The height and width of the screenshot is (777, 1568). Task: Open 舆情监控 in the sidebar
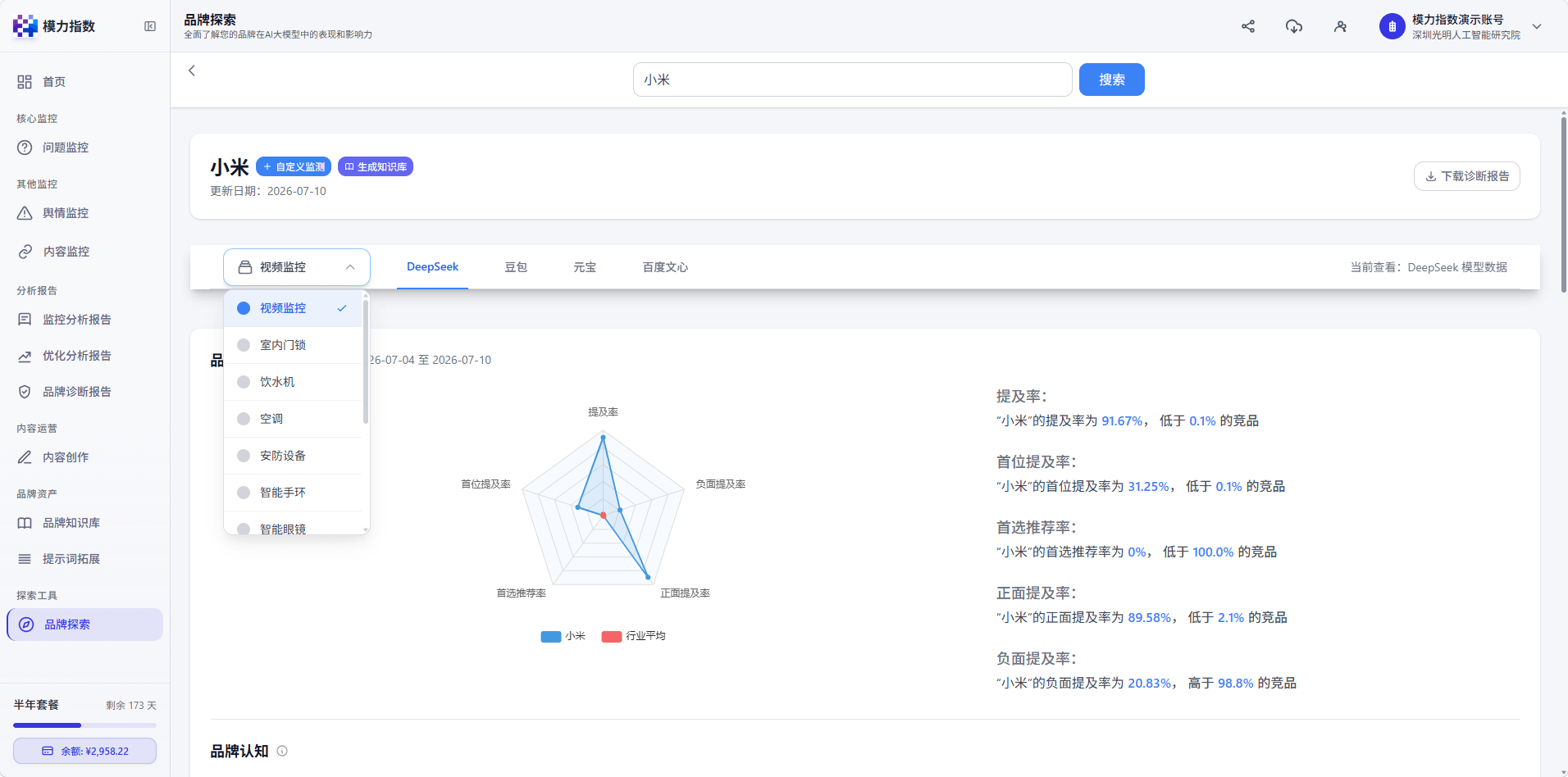point(85,213)
